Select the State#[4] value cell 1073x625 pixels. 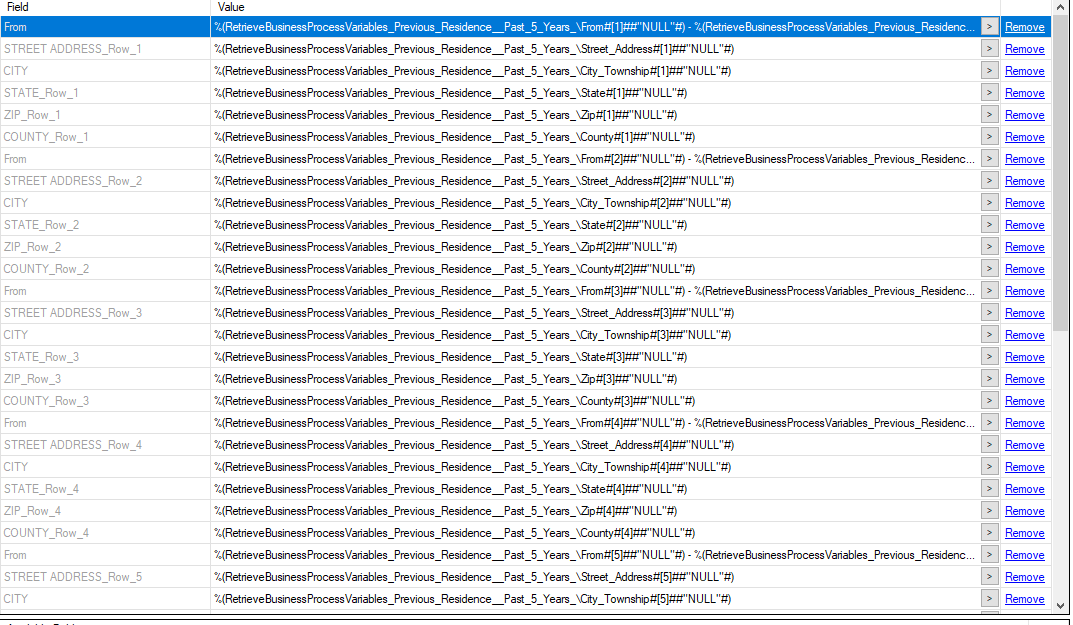click(595, 489)
